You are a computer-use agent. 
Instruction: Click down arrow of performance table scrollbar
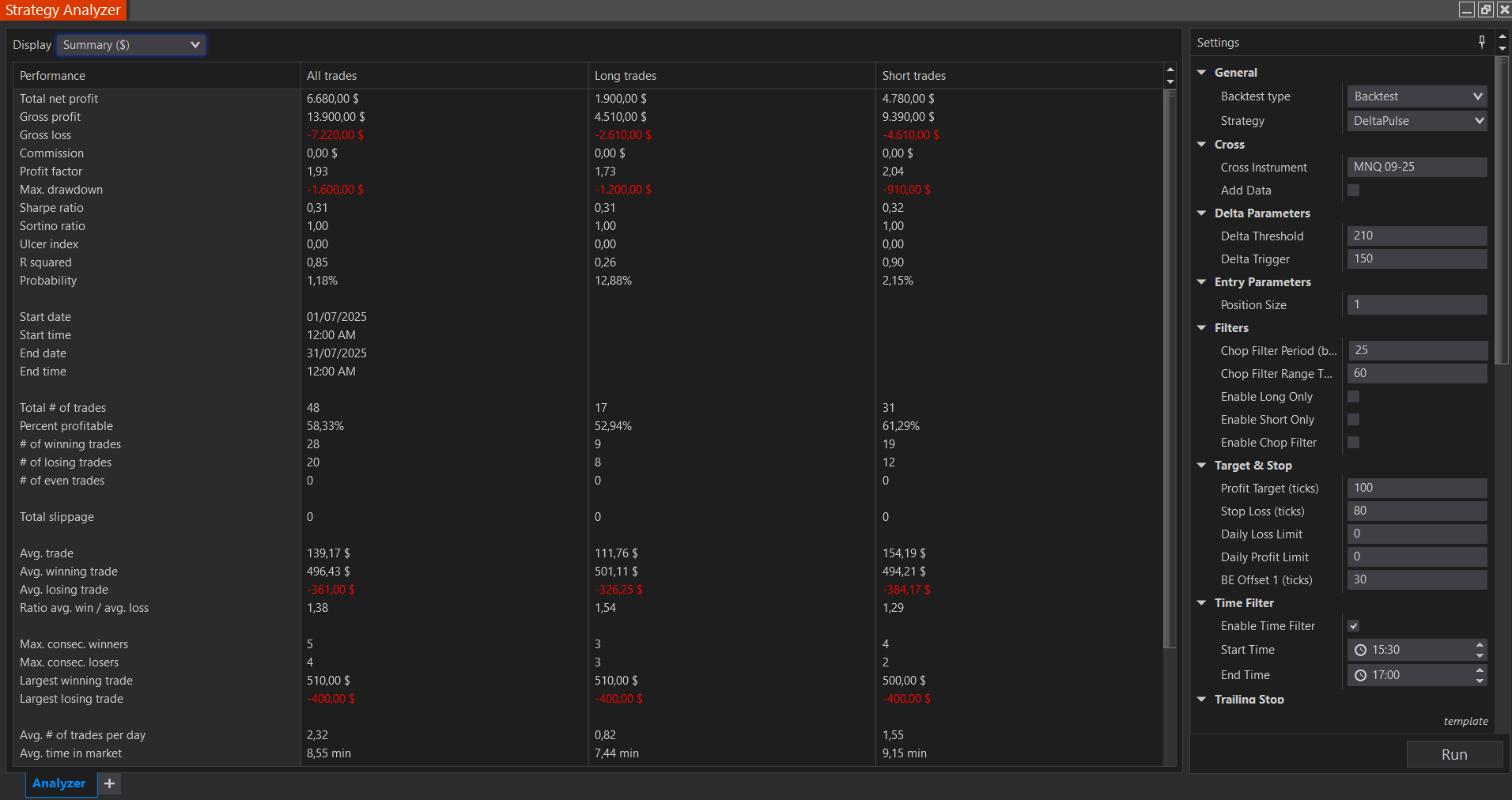click(1170, 81)
